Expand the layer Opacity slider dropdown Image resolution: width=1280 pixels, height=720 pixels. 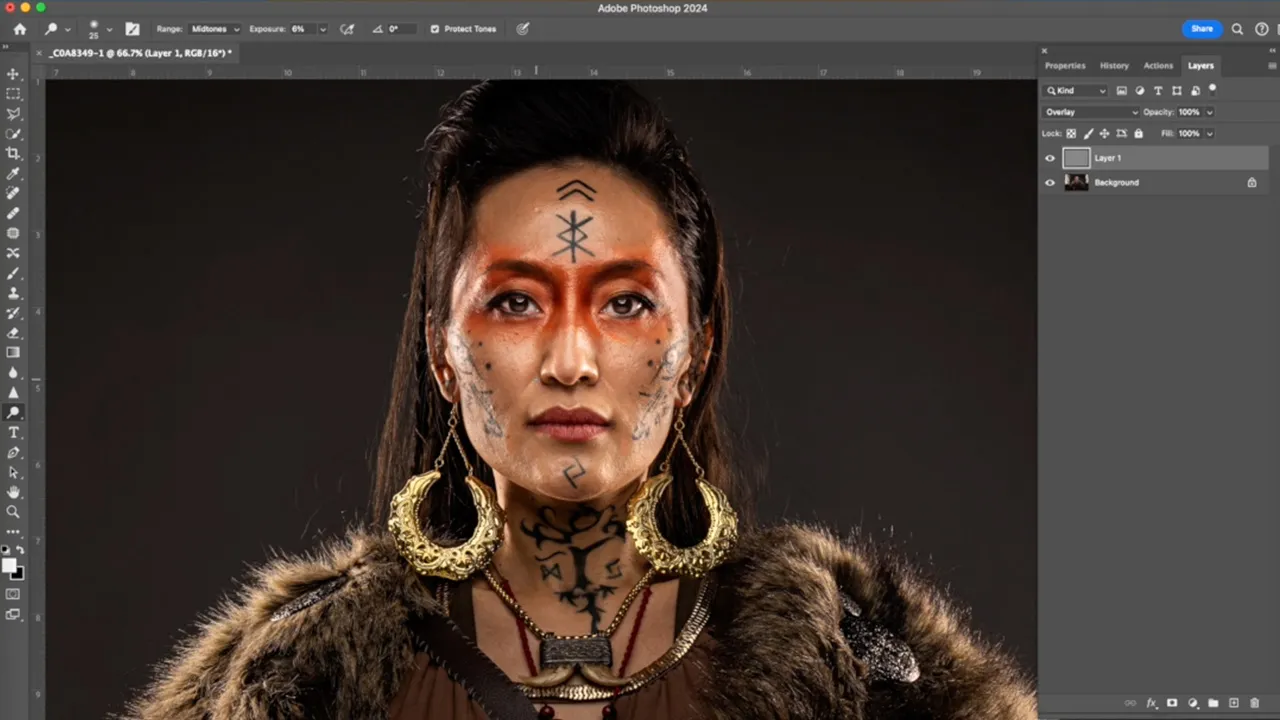1210,112
